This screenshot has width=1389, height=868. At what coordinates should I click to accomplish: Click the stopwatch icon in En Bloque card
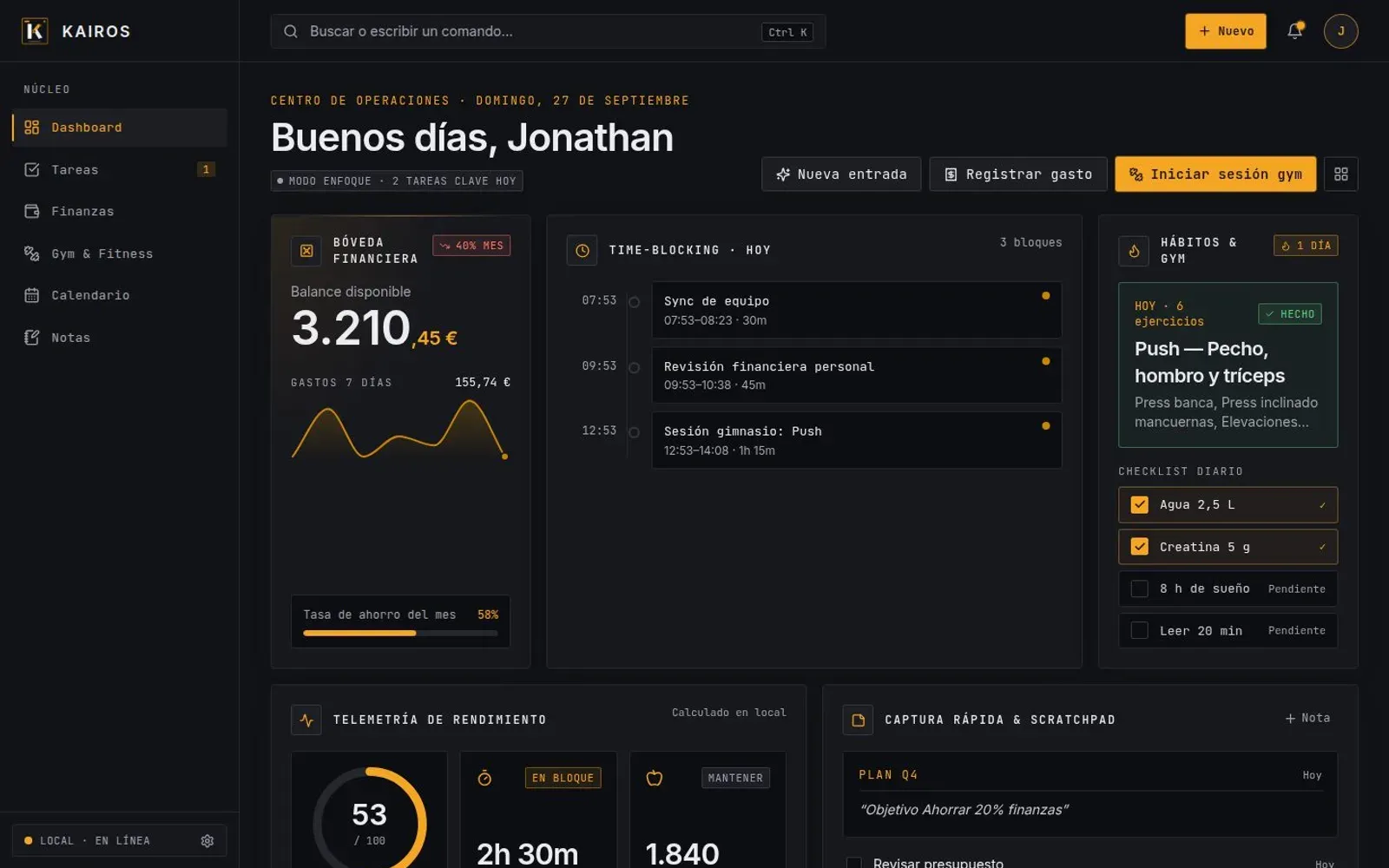click(484, 778)
